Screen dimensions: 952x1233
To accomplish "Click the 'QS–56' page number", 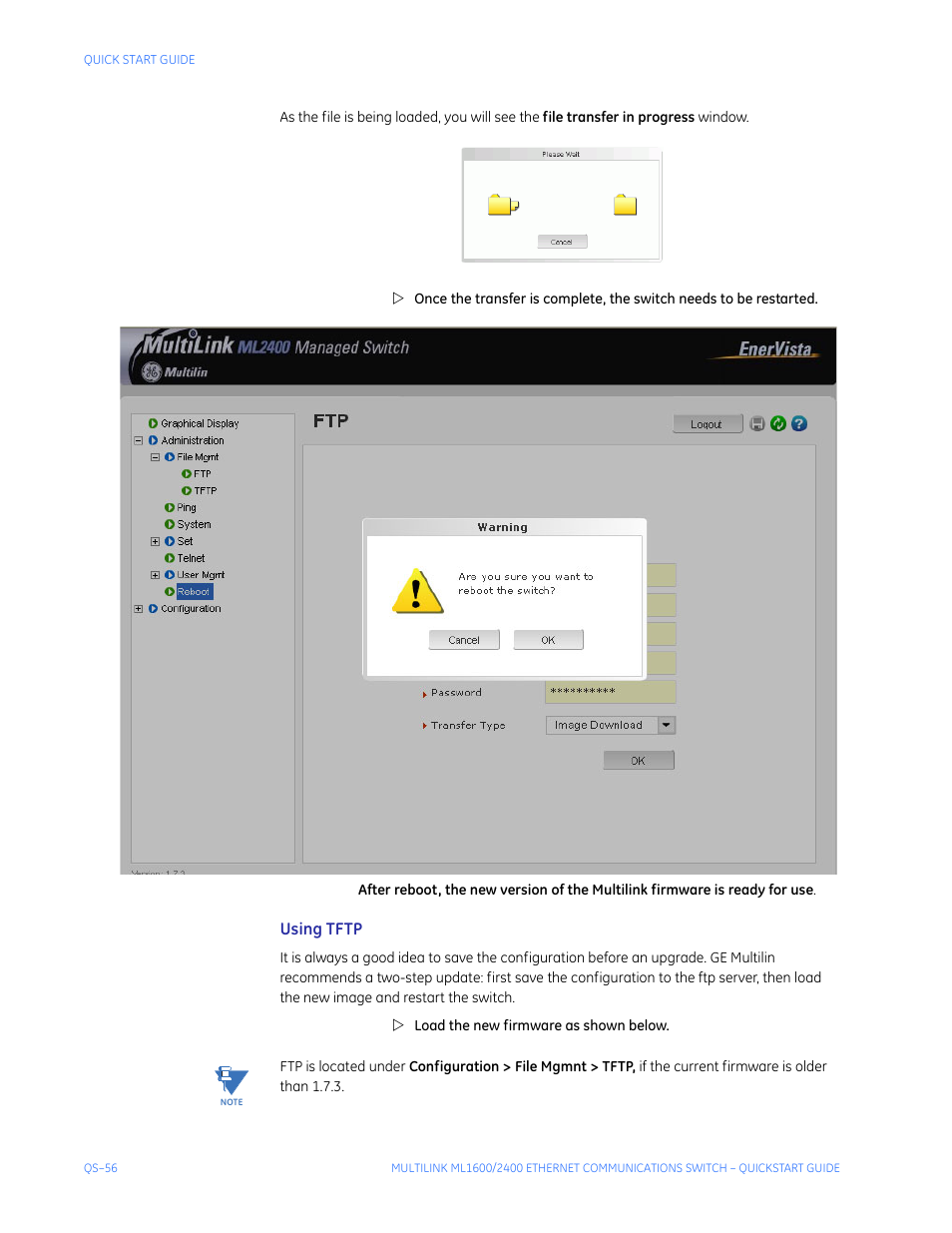I will [101, 1168].
